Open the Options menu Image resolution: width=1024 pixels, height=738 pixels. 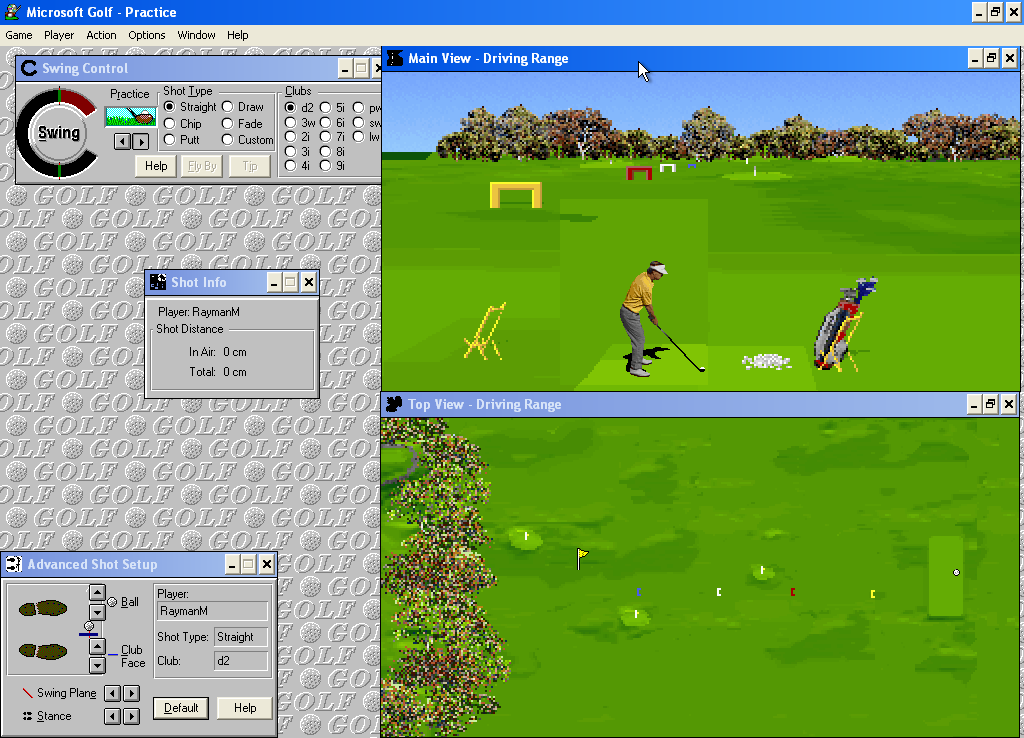click(147, 35)
